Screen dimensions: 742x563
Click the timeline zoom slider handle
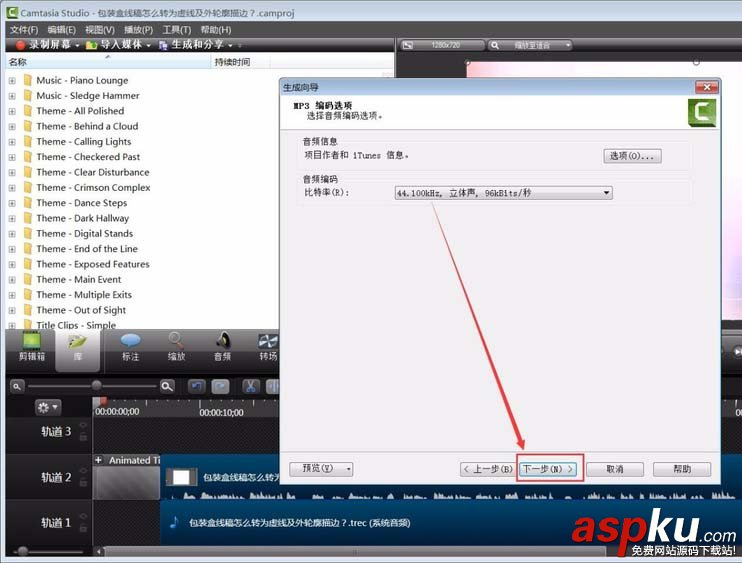97,386
